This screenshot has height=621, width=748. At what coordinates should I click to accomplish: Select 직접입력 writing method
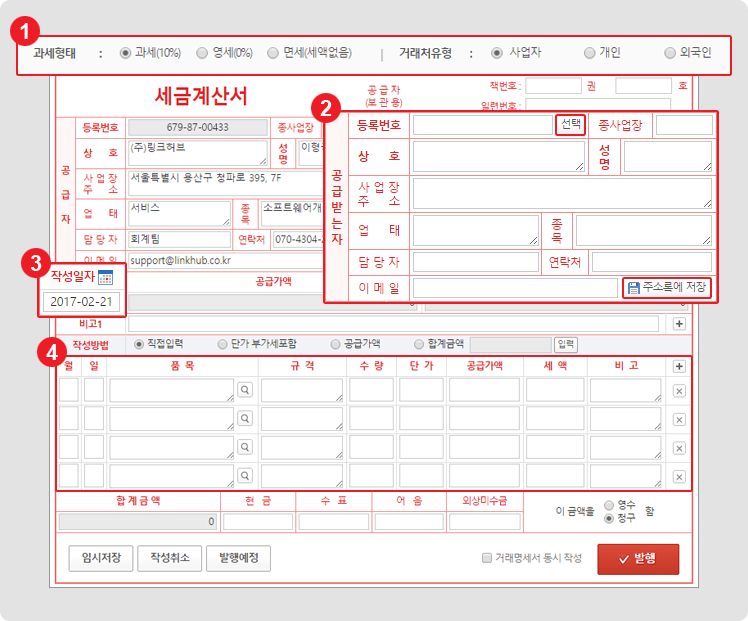click(139, 344)
